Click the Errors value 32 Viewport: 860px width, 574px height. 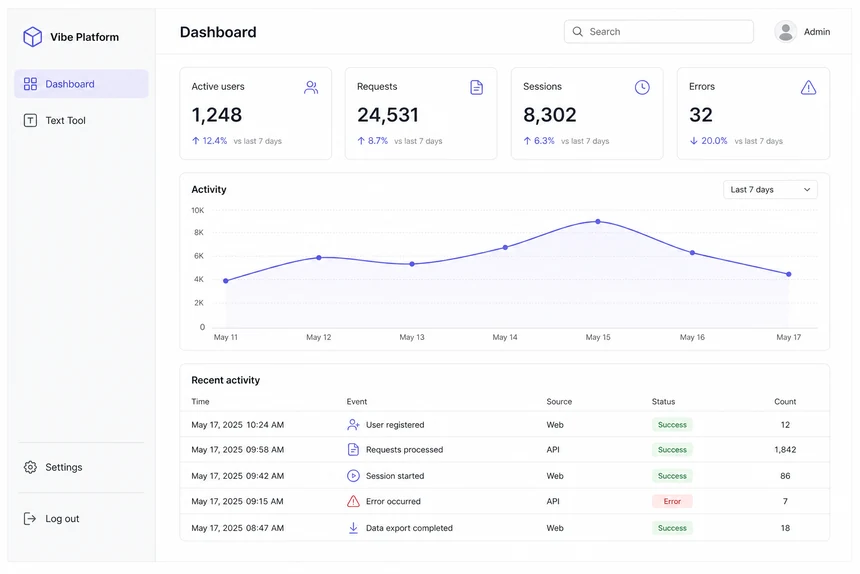point(701,115)
